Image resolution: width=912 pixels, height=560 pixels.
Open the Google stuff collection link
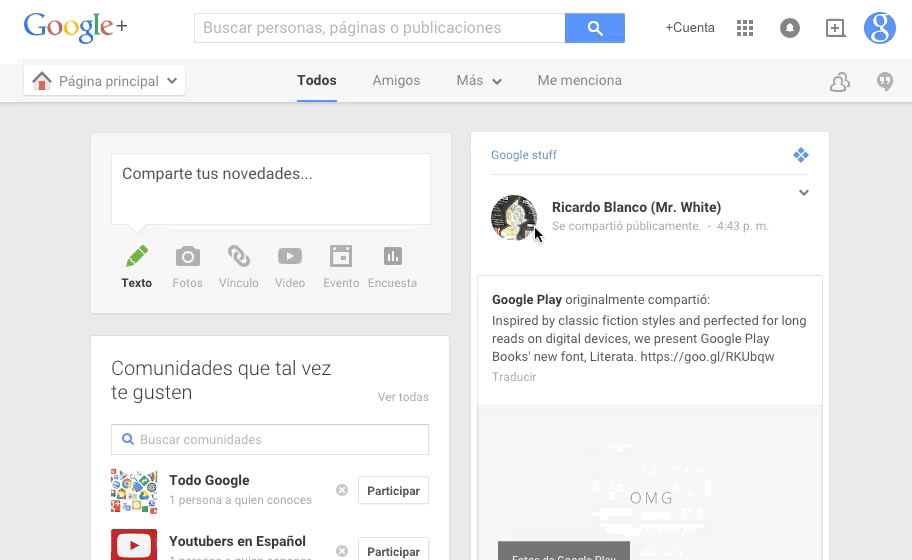523,155
